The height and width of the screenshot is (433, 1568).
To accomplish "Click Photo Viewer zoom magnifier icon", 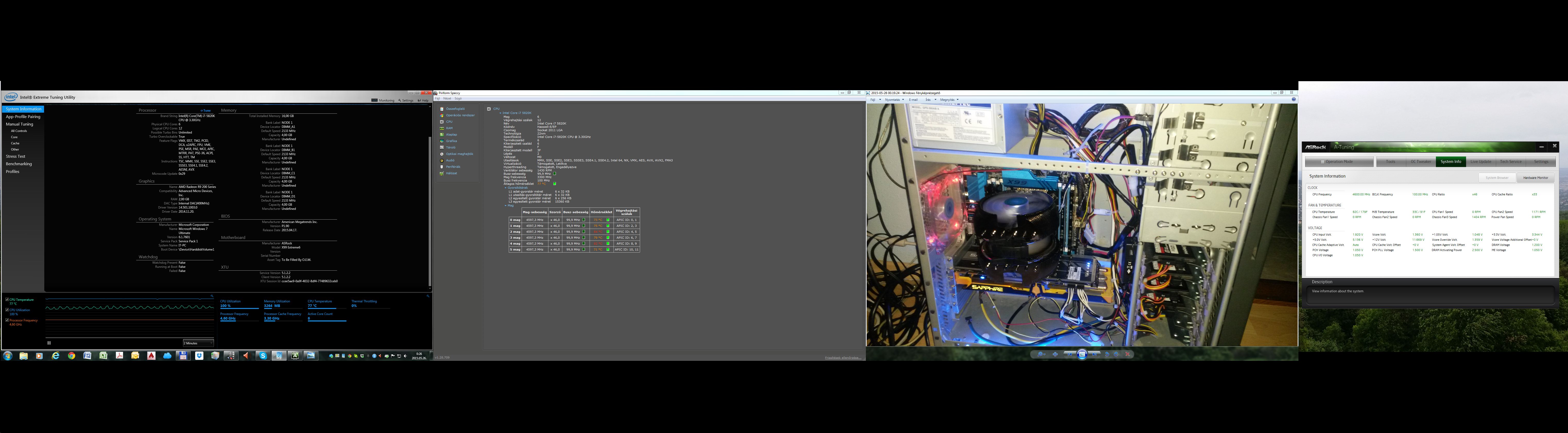I will (x=1040, y=354).
